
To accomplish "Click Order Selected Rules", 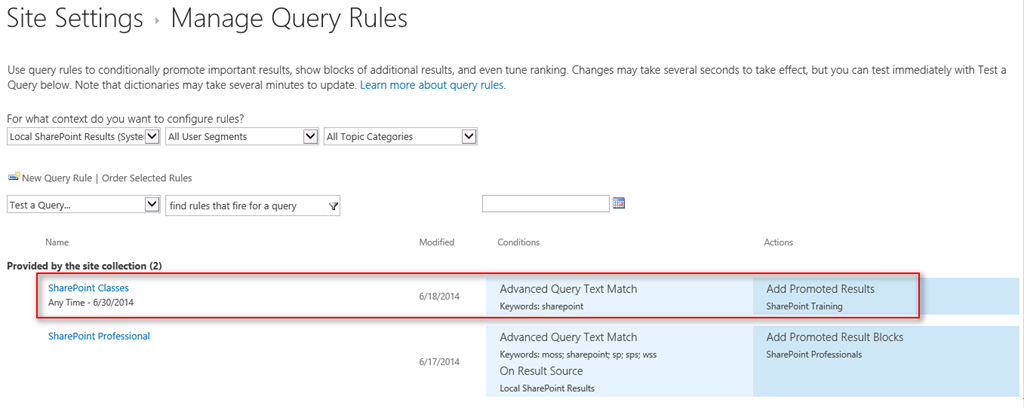I will point(147,178).
